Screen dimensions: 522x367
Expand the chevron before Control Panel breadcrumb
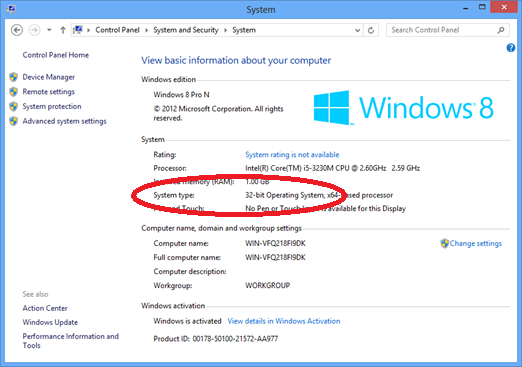(89, 30)
